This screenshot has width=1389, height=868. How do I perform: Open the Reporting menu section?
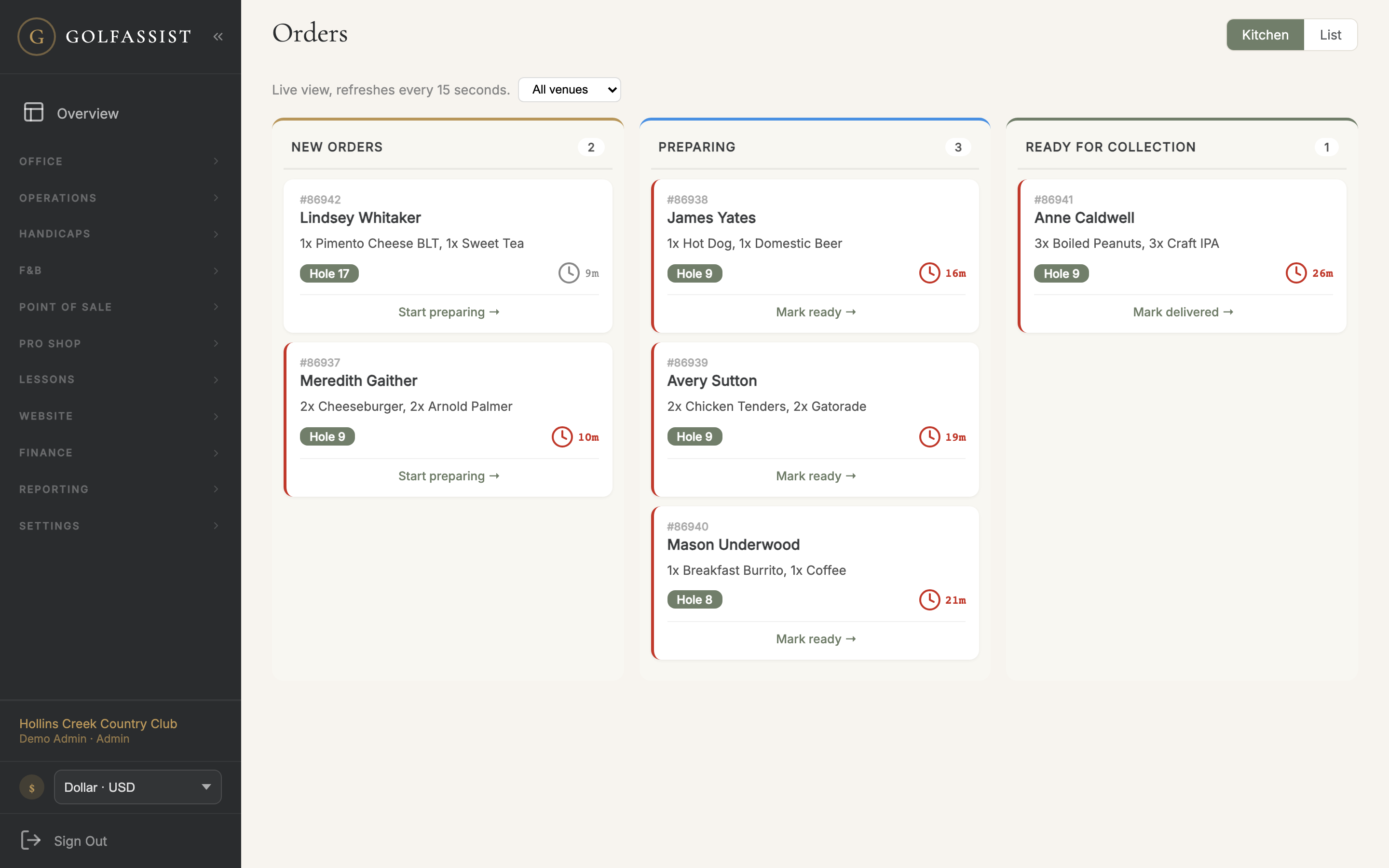120,489
